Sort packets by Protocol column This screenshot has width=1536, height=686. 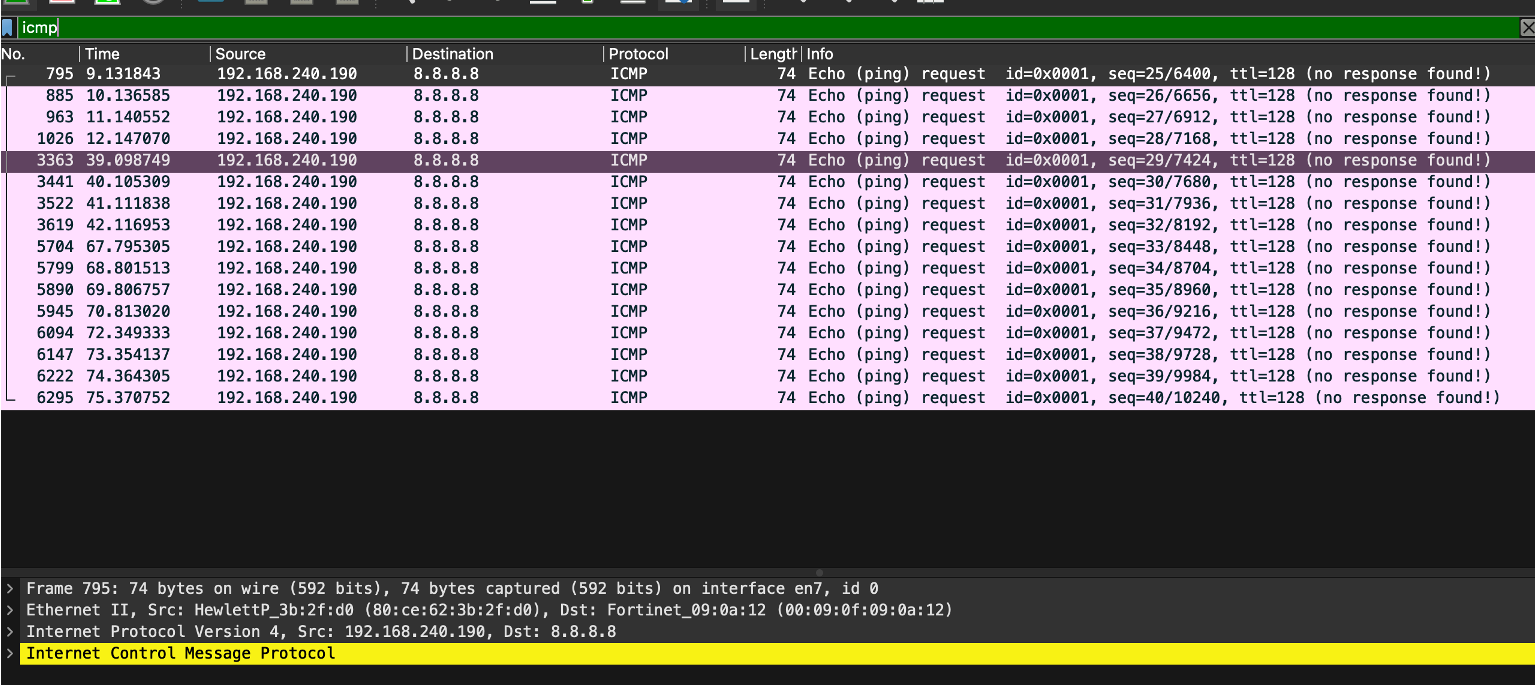[x=670, y=54]
